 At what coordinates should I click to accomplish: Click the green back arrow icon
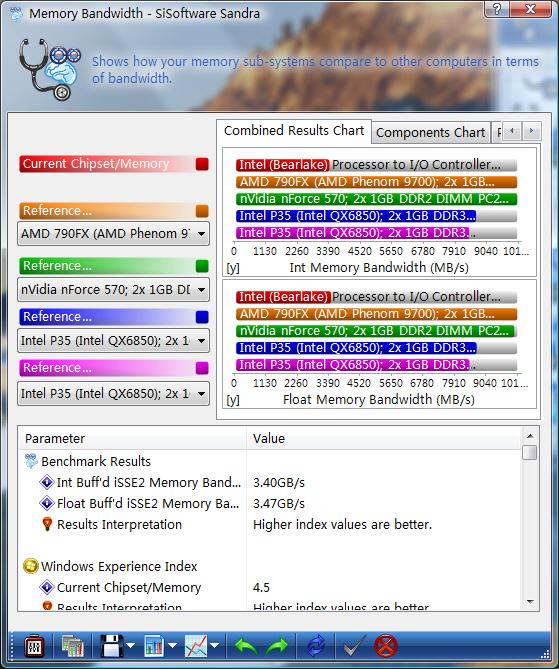tap(246, 646)
